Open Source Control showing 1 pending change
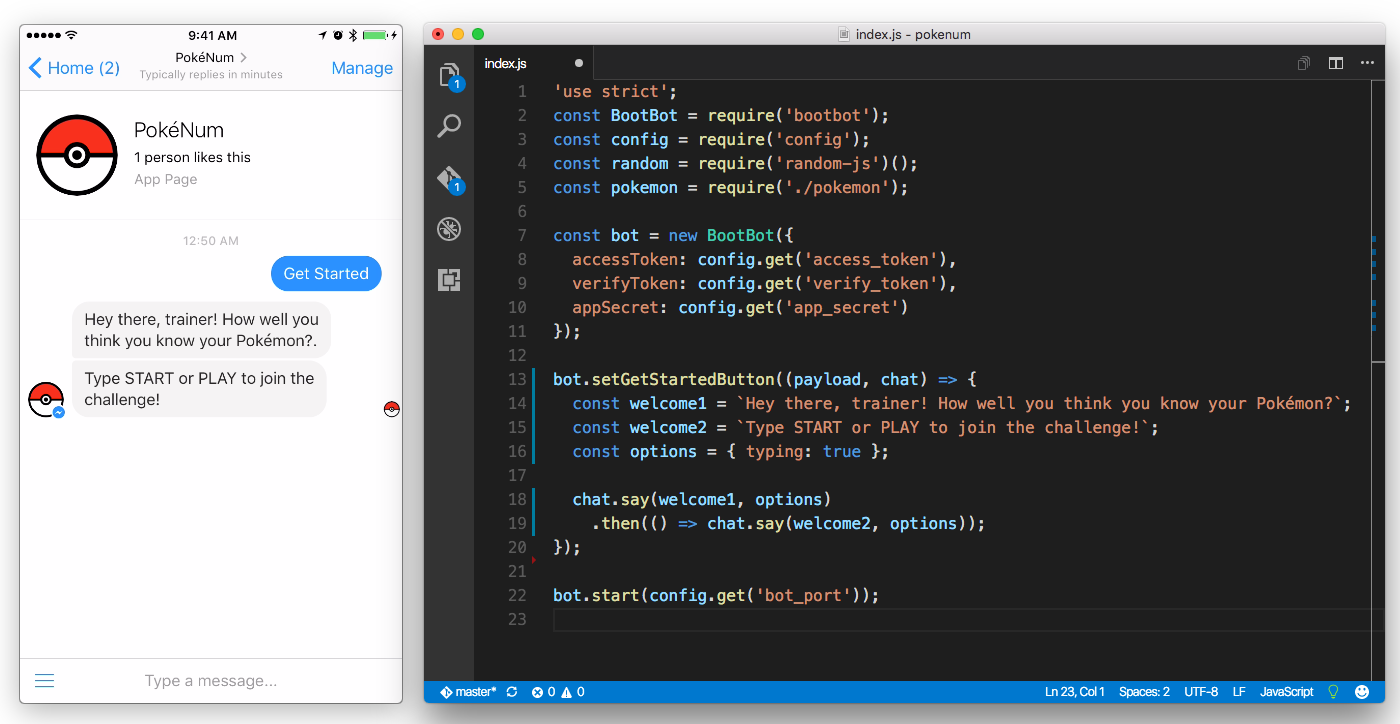The width and height of the screenshot is (1400, 724). pos(448,177)
